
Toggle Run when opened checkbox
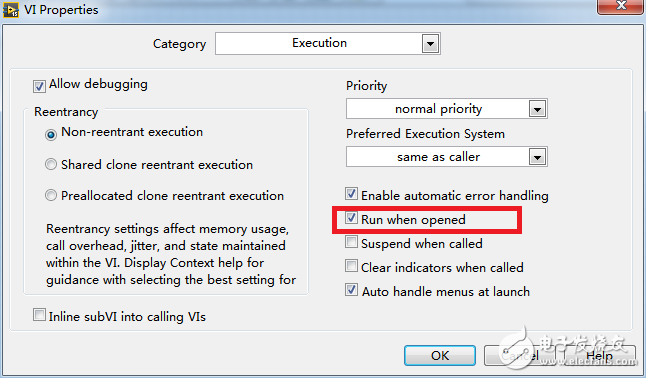[x=351, y=218]
